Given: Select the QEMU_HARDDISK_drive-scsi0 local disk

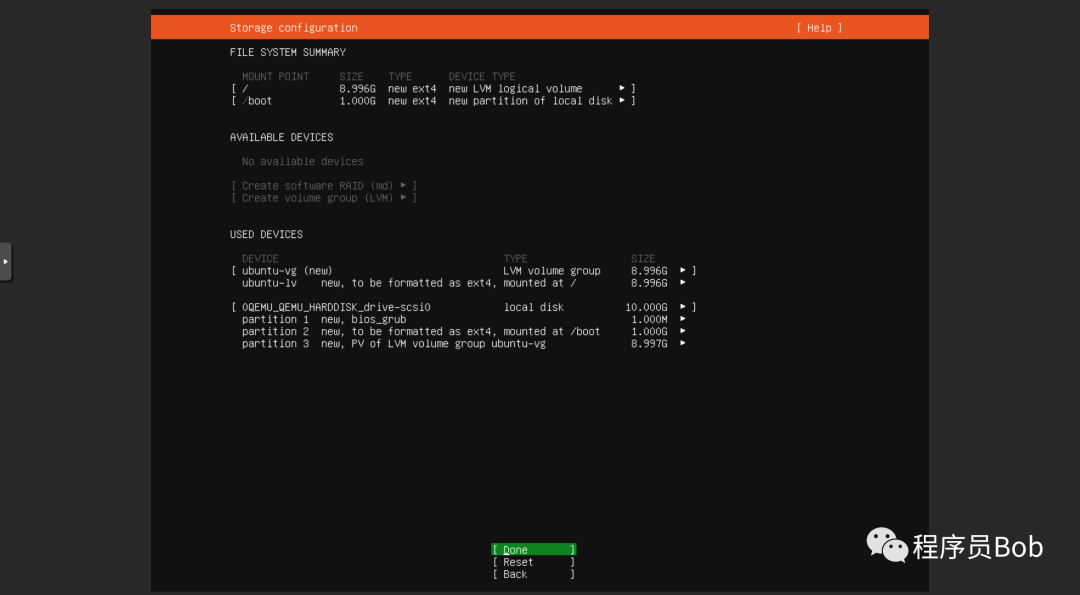Looking at the screenshot, I should [464, 307].
